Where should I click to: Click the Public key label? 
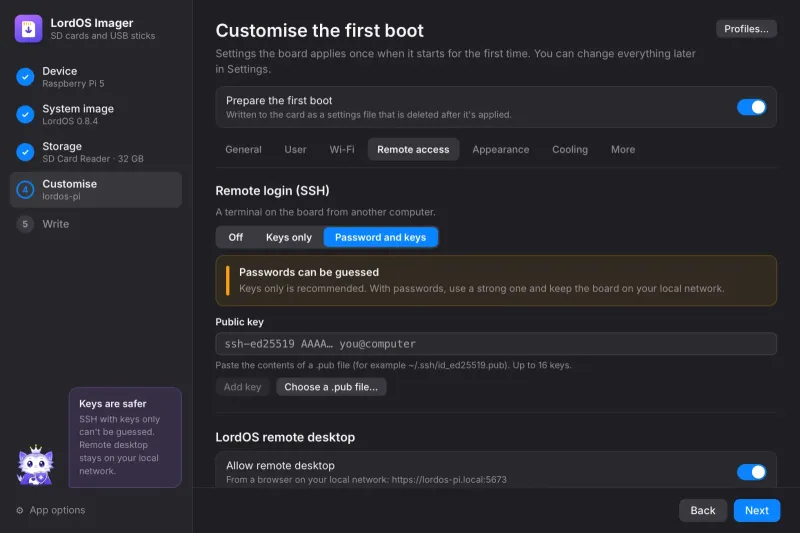click(x=239, y=322)
